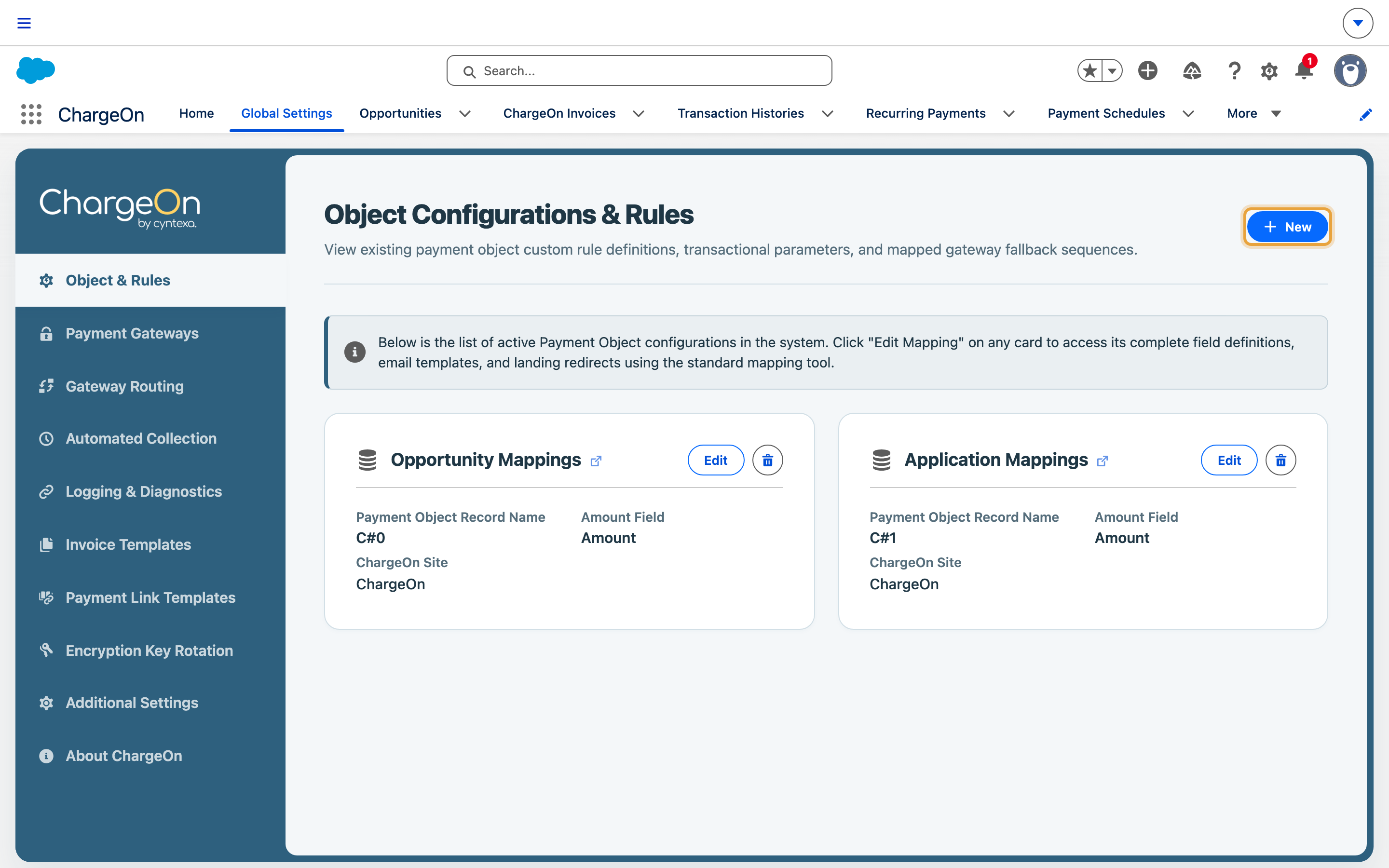This screenshot has height=868, width=1389.
Task: Click the info icon in the banner
Action: [x=354, y=352]
